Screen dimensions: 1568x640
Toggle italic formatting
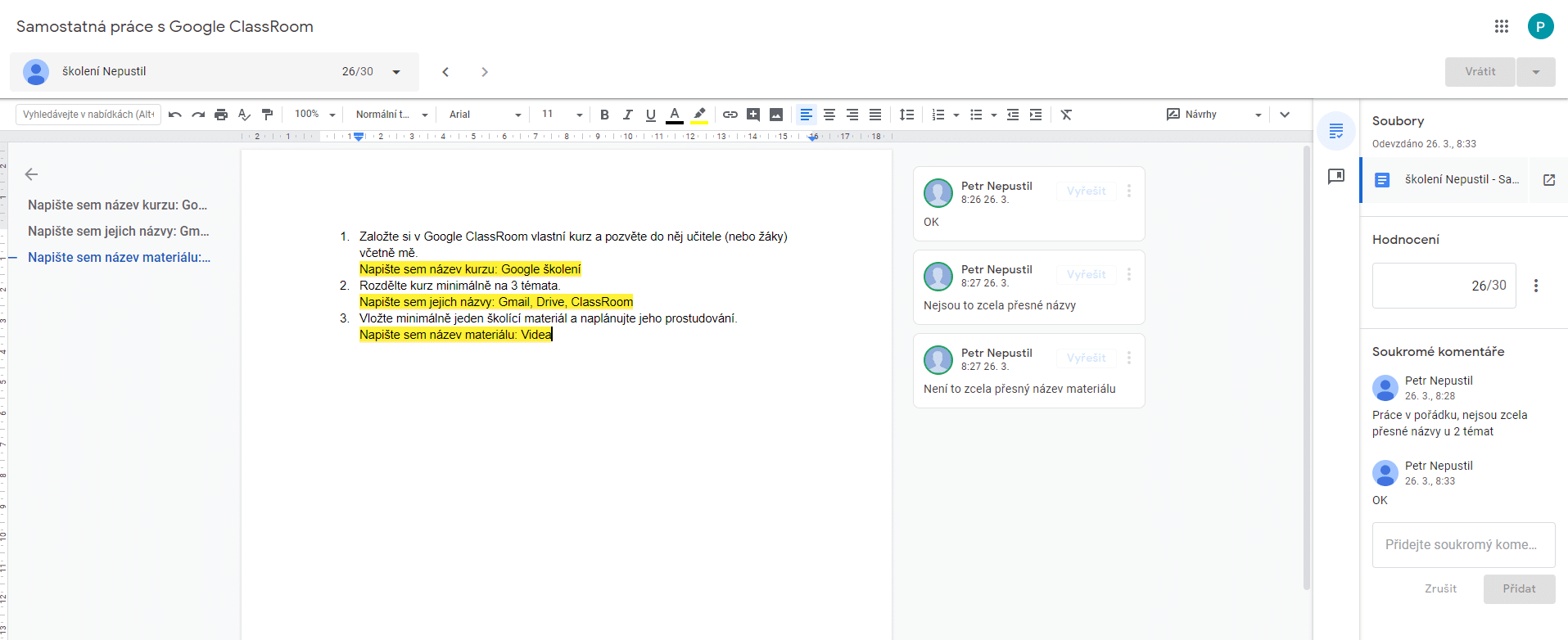click(x=627, y=115)
